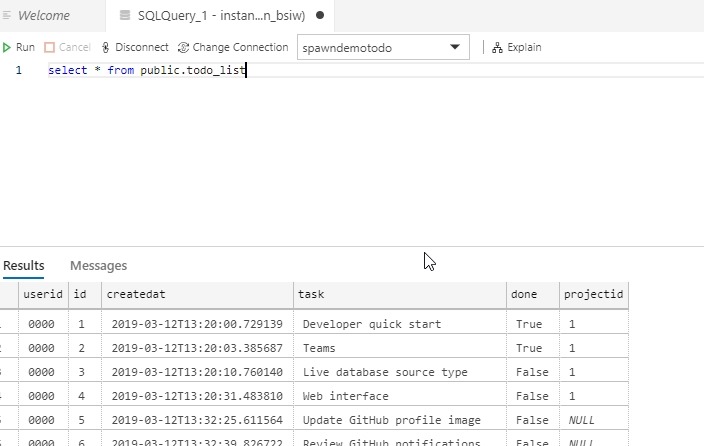Click the Change Connection button label
Image resolution: width=704 pixels, height=446 pixels.
click(x=240, y=47)
